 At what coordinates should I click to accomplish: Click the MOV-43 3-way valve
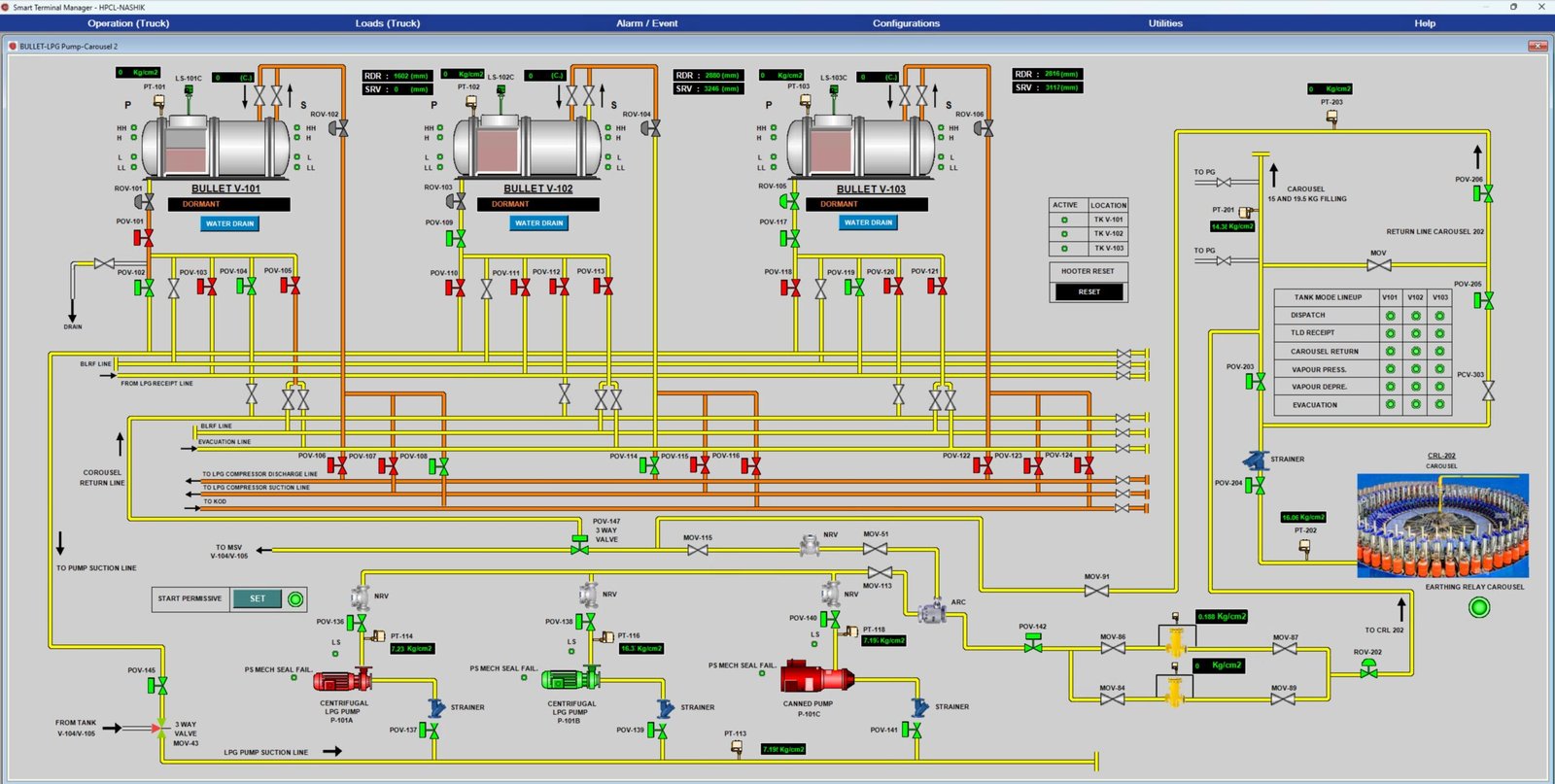(x=159, y=727)
